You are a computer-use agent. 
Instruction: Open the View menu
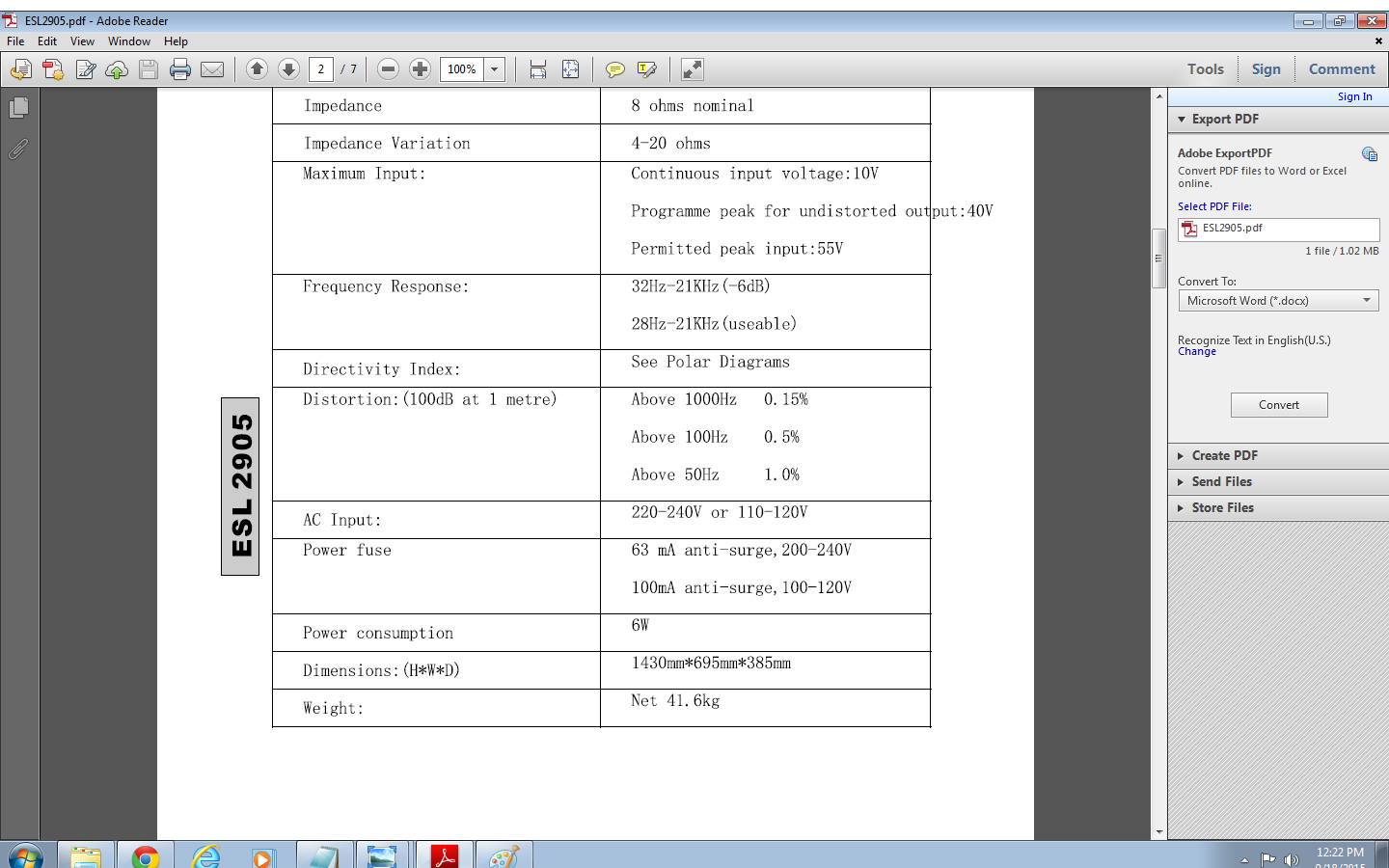(82, 41)
